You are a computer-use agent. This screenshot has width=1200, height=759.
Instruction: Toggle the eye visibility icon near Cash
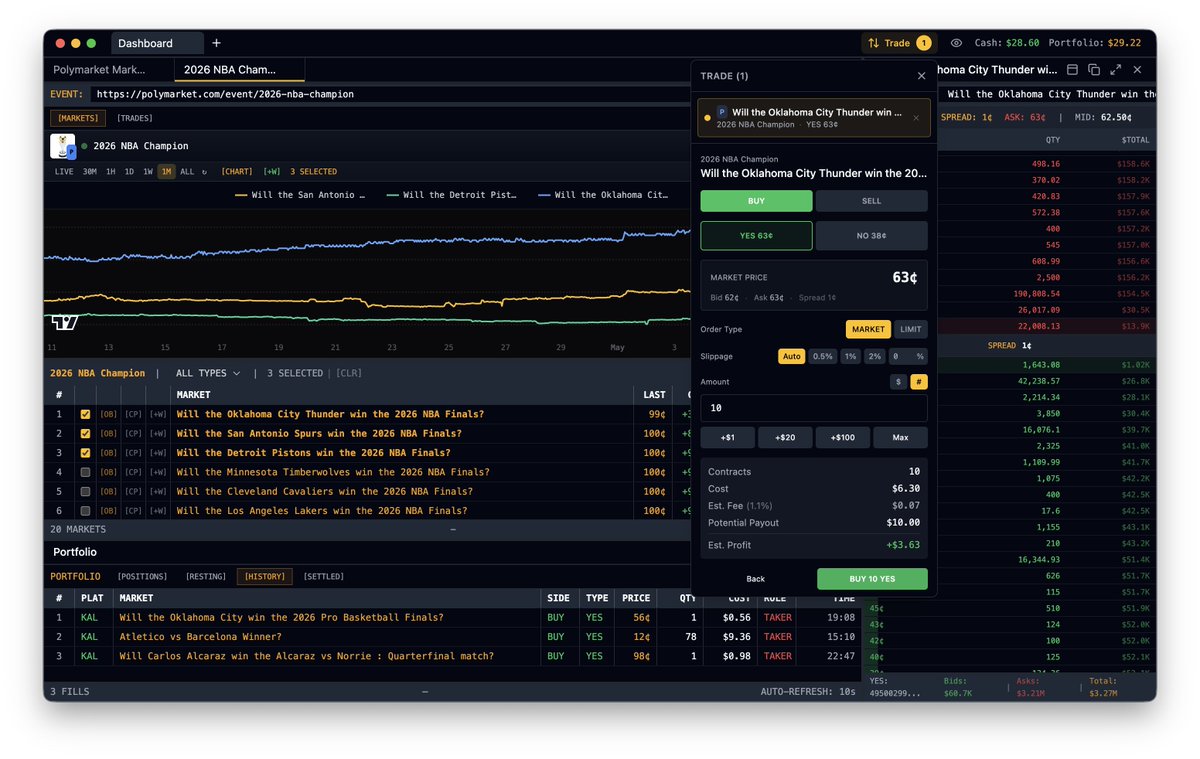tap(956, 43)
